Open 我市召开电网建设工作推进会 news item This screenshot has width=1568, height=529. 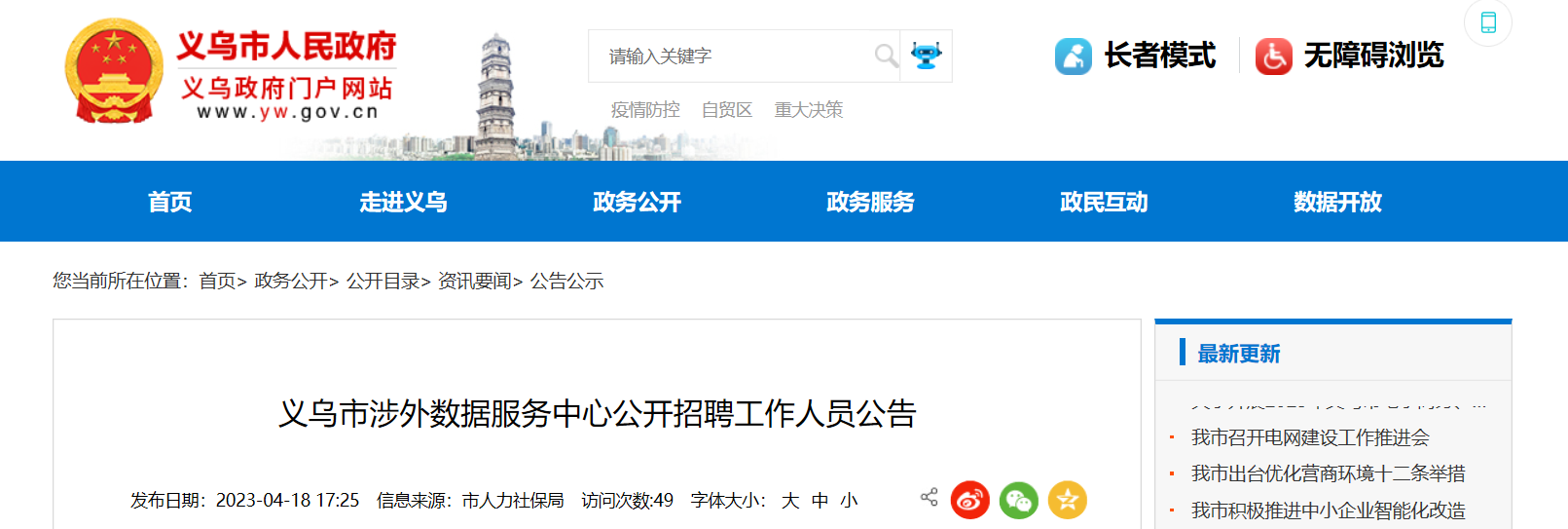tap(1310, 437)
